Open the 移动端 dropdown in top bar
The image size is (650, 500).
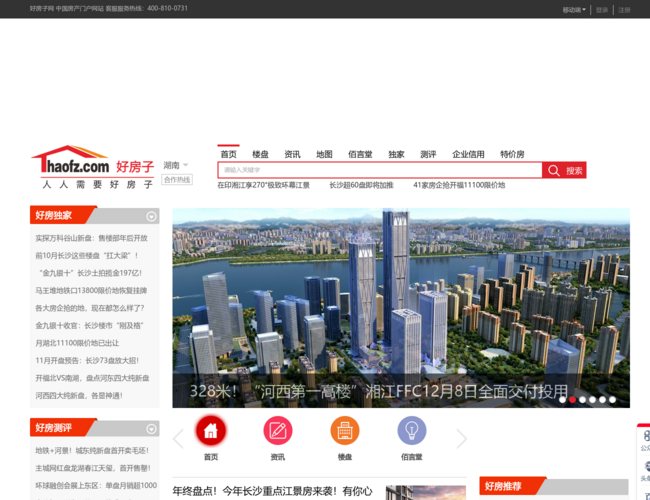tap(574, 9)
